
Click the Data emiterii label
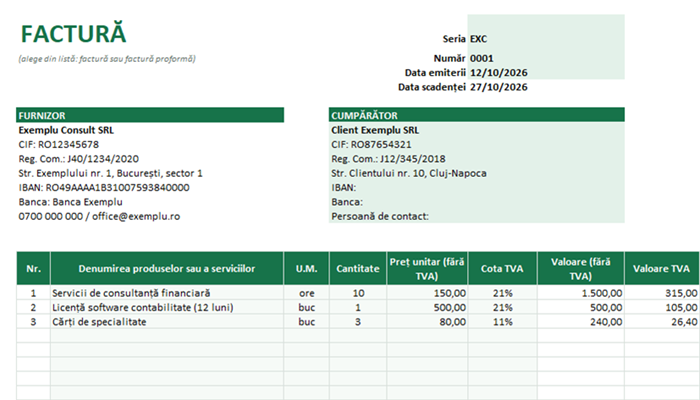[435, 72]
